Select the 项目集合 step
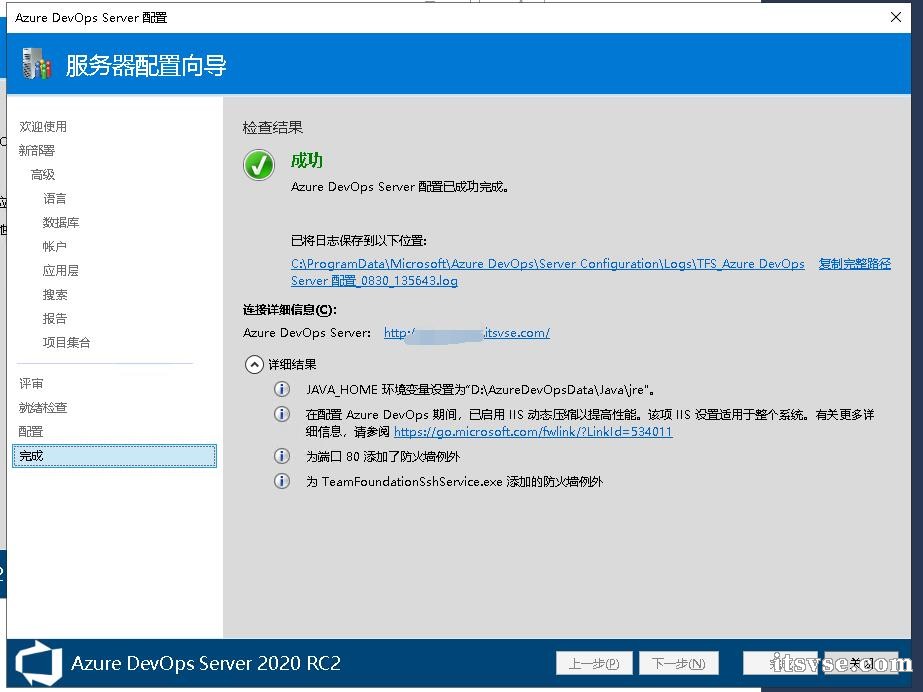This screenshot has height=692, width=923. [x=67, y=342]
